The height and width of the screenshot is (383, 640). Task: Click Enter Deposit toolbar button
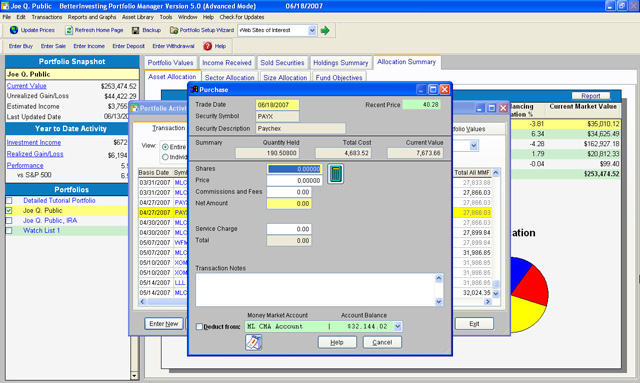point(129,46)
